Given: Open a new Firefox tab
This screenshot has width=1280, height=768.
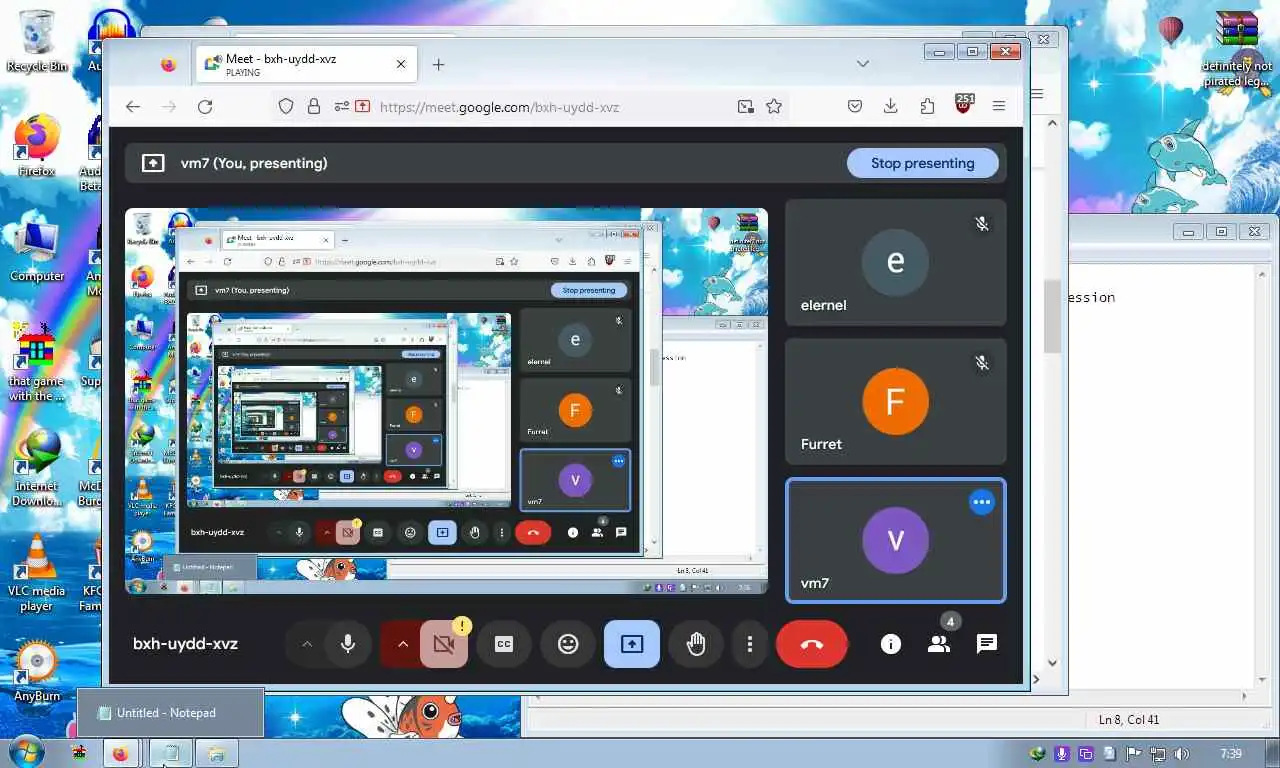Looking at the screenshot, I should [438, 64].
